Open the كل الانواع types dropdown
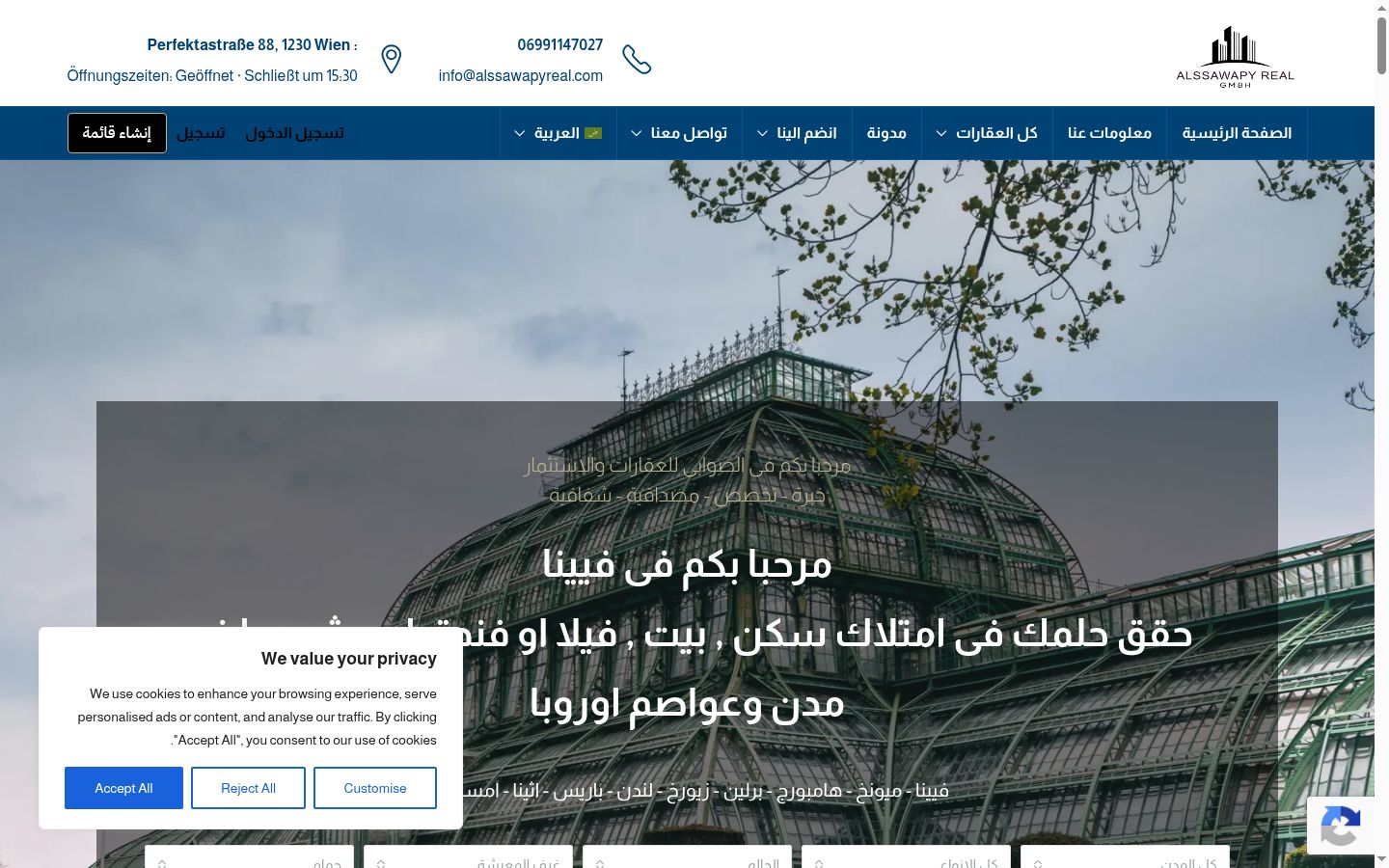This screenshot has width=1389, height=868. point(906,857)
